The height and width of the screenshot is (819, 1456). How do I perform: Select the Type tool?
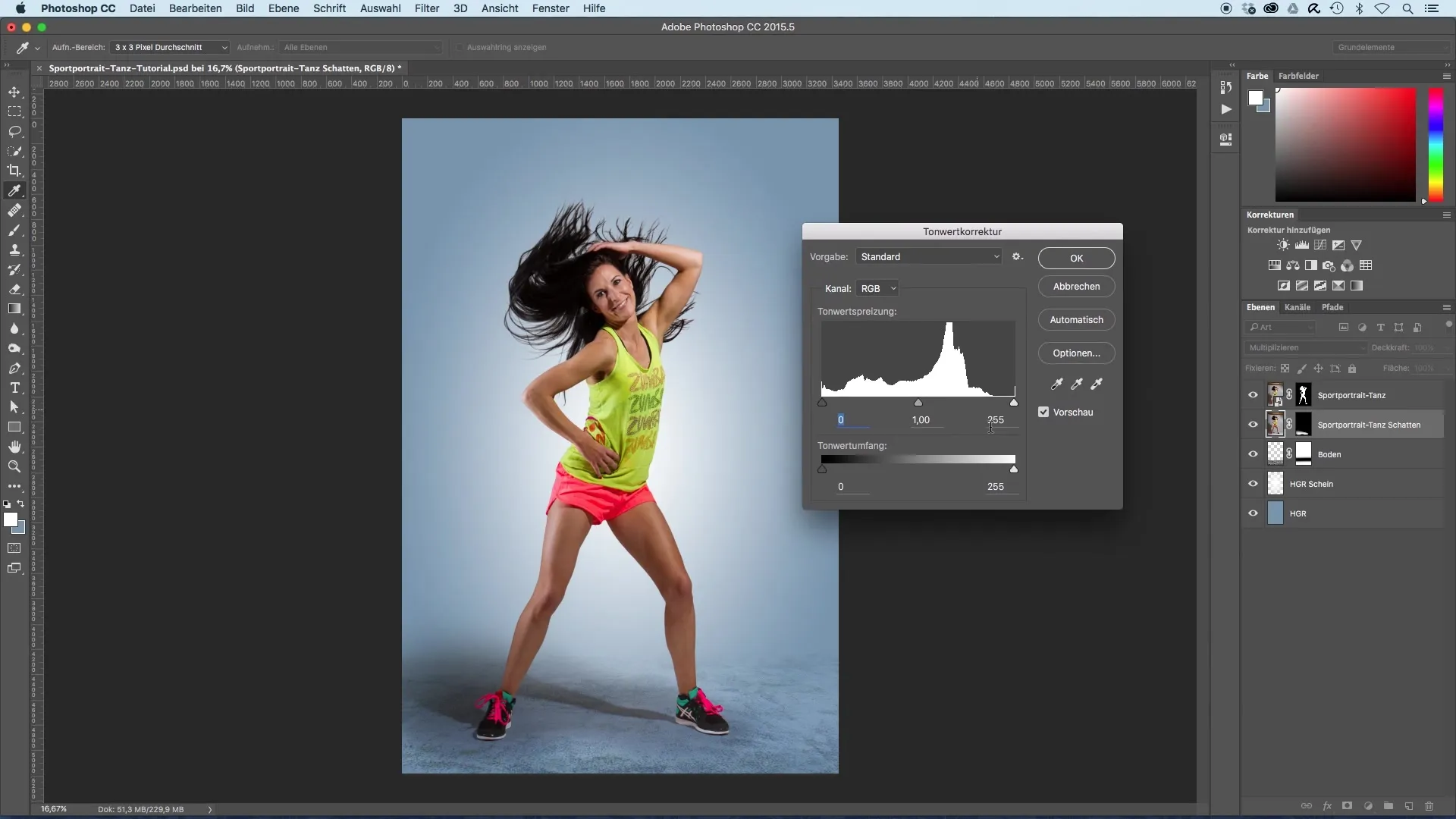14,388
